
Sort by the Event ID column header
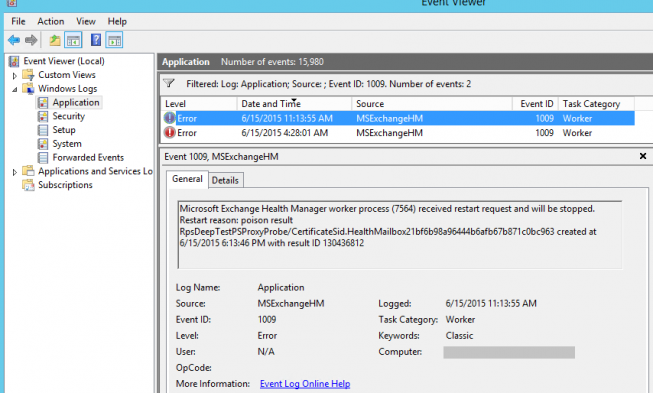536,104
